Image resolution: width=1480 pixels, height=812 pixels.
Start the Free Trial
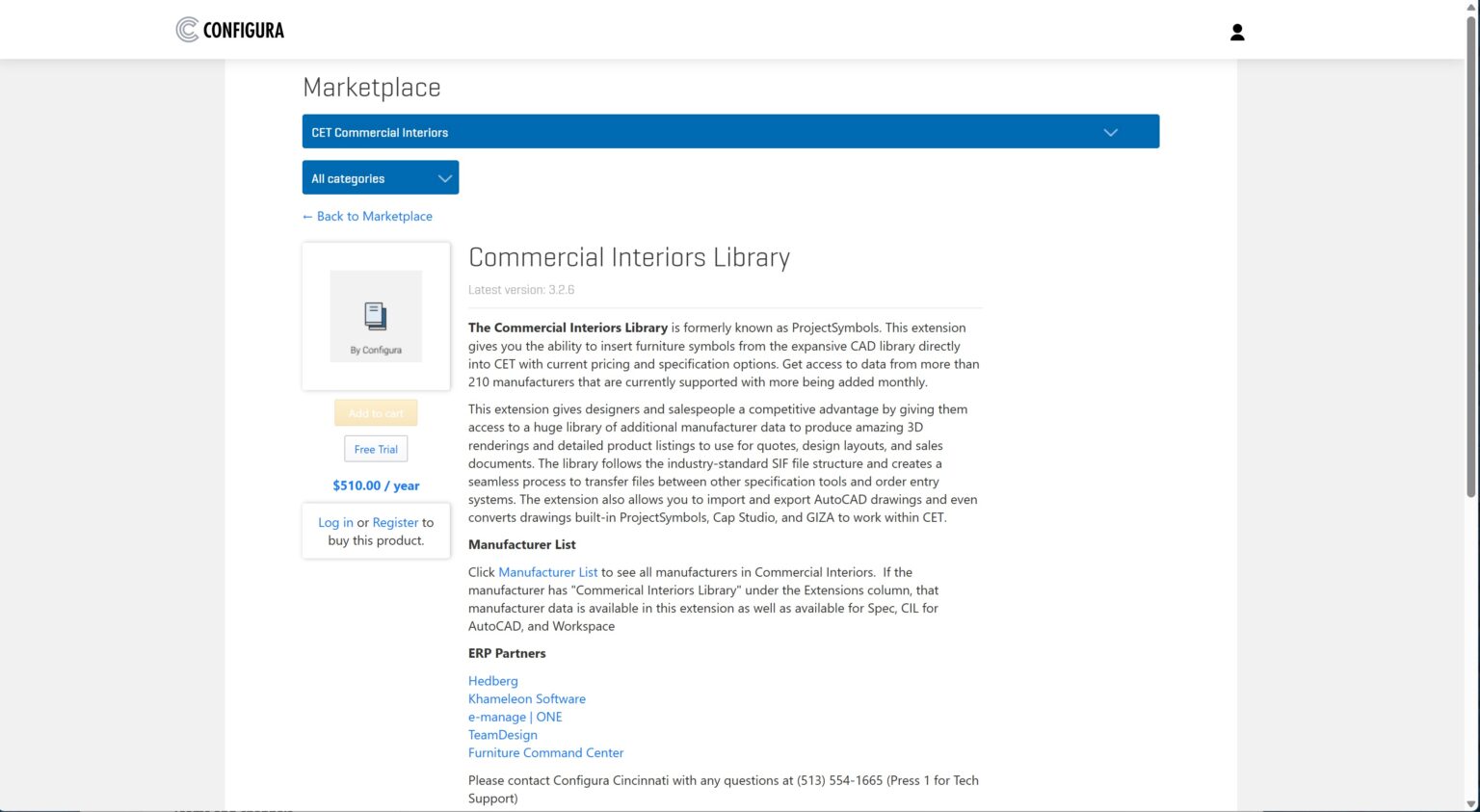tap(376, 449)
